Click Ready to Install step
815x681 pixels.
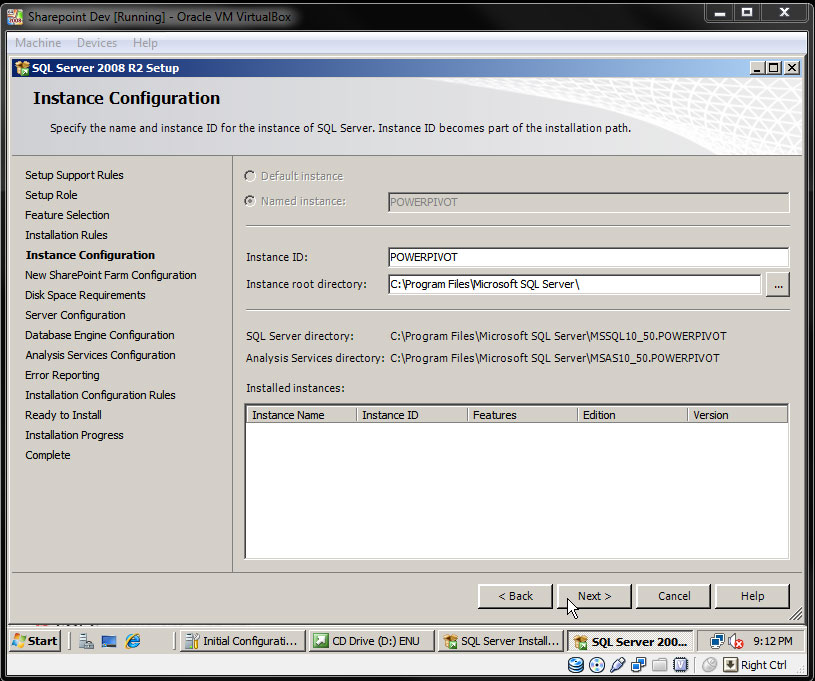point(63,415)
